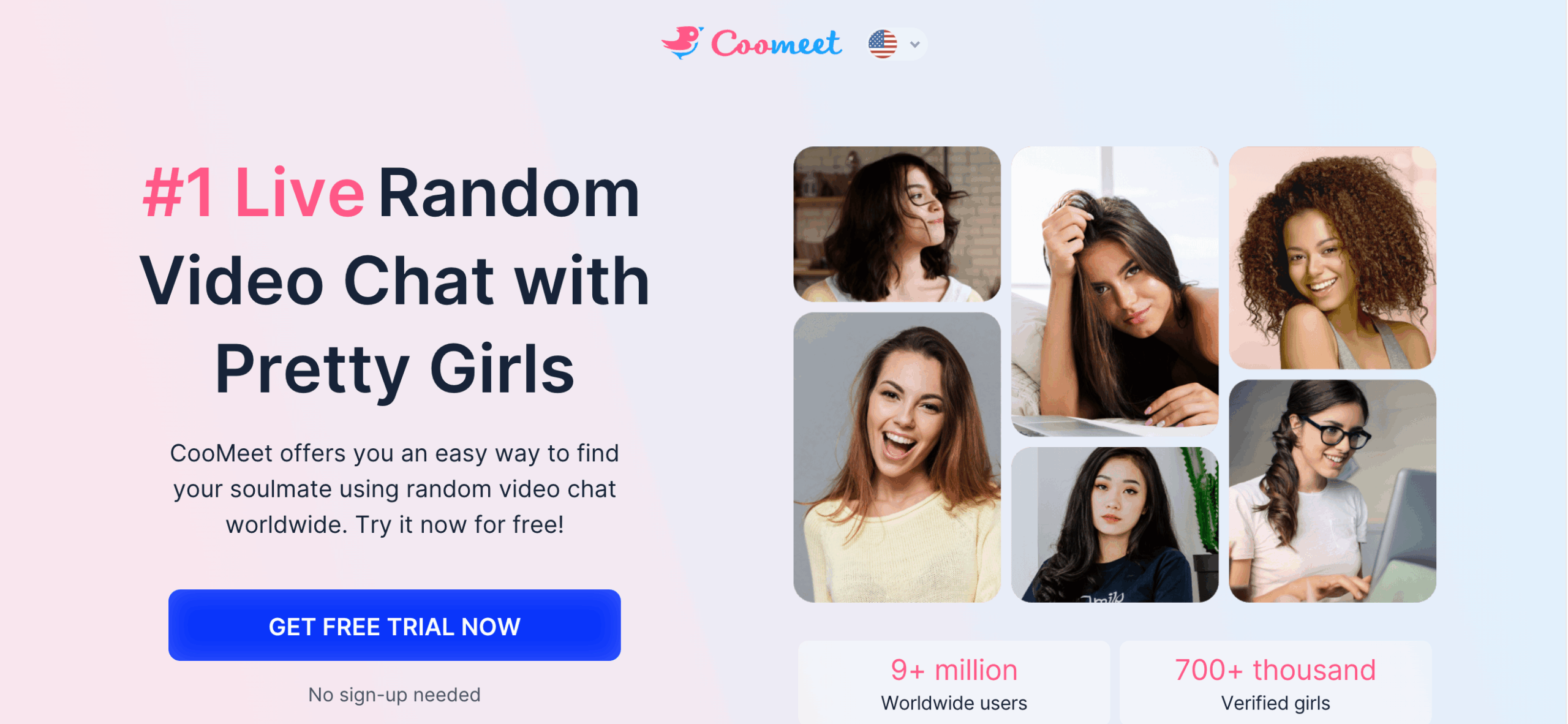Click the Coomeet wordmark text
The height and width of the screenshot is (724, 1568).
tap(776, 43)
